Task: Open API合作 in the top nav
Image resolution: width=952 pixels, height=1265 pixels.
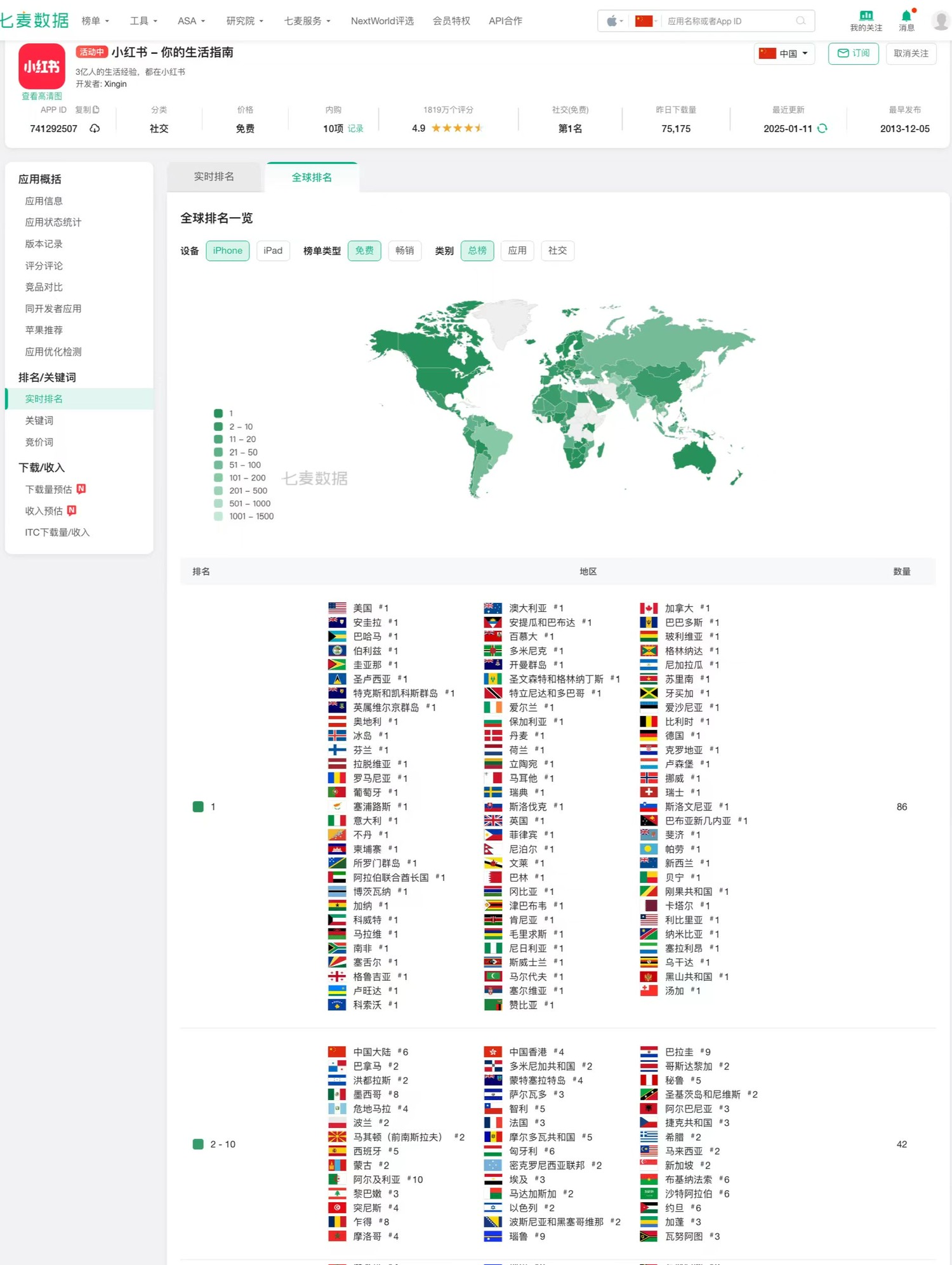Action: point(505,21)
